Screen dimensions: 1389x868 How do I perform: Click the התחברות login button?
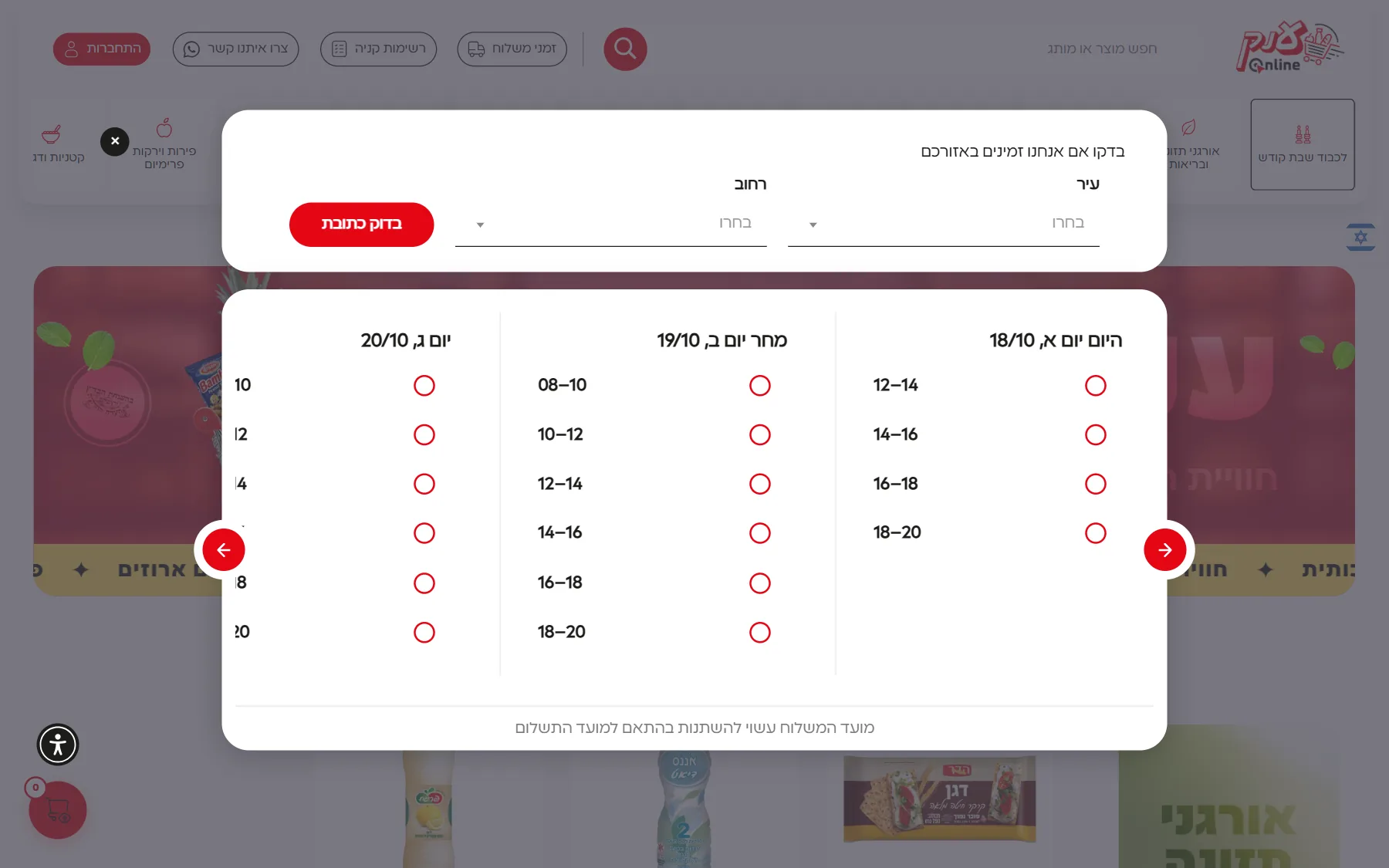click(102, 49)
